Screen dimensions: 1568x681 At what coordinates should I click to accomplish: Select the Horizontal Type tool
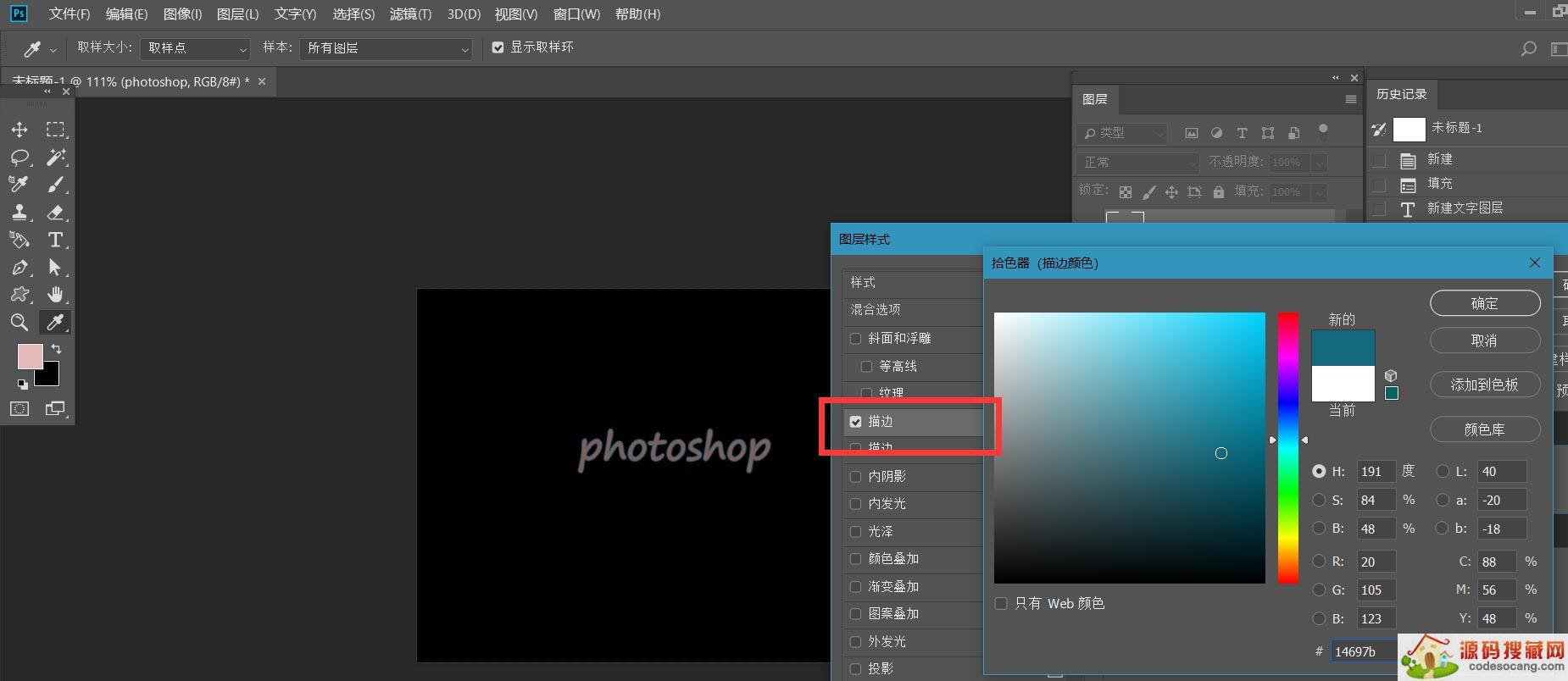click(56, 240)
